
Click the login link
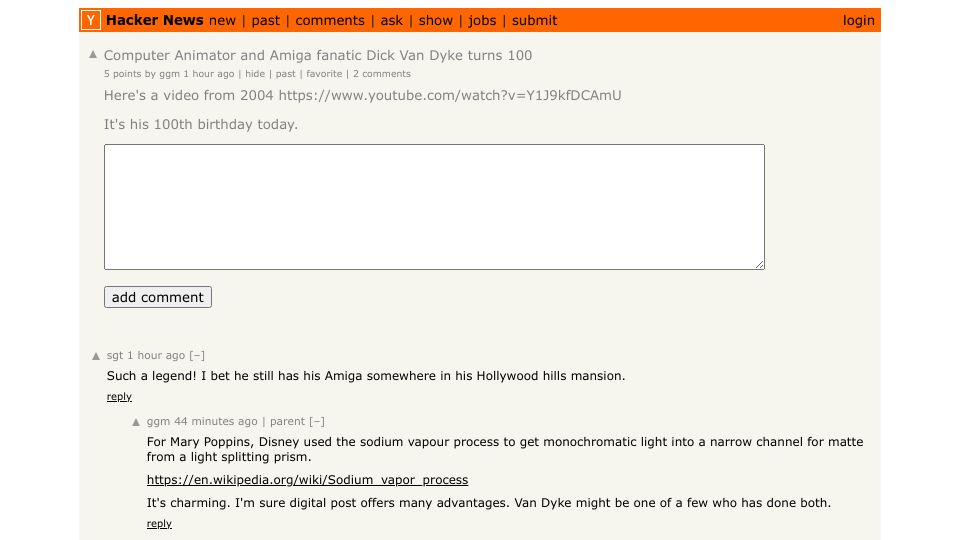point(858,20)
